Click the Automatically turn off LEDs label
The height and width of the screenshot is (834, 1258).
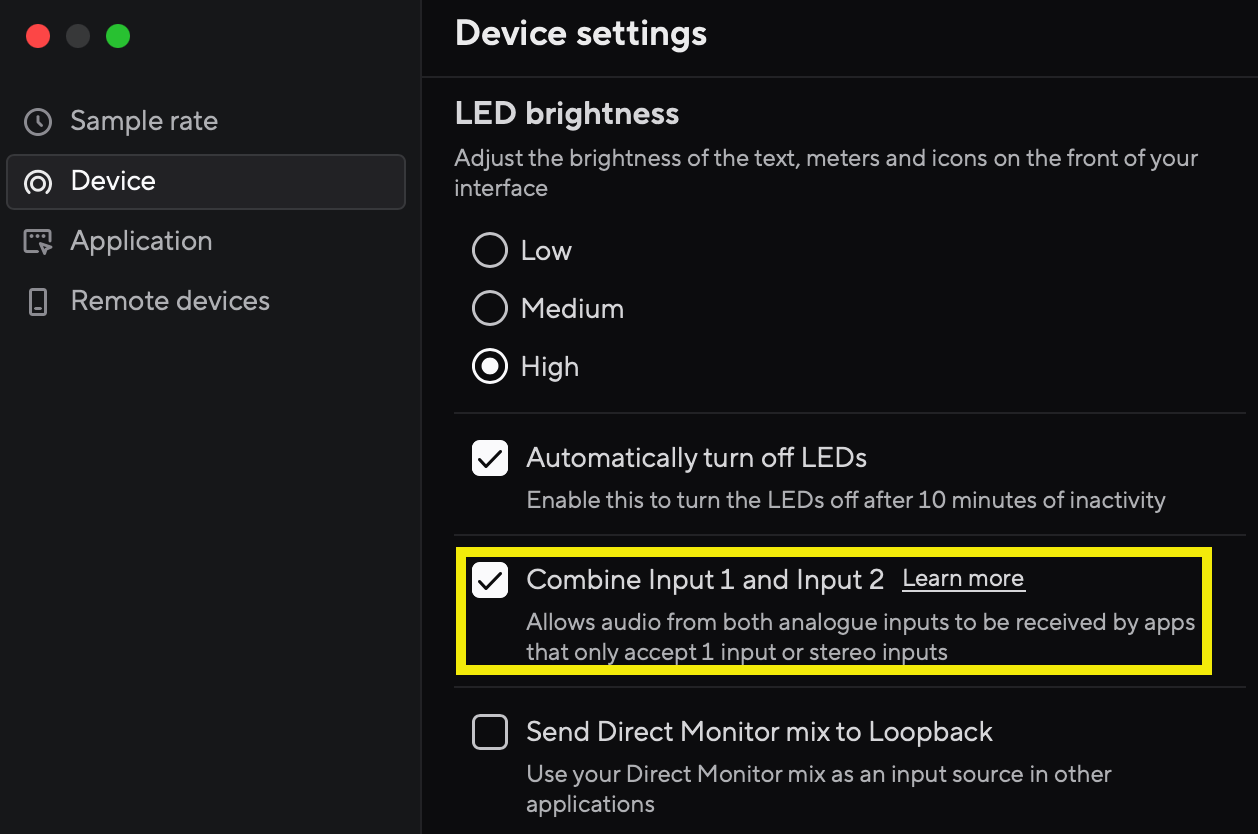pyautogui.click(x=696, y=458)
